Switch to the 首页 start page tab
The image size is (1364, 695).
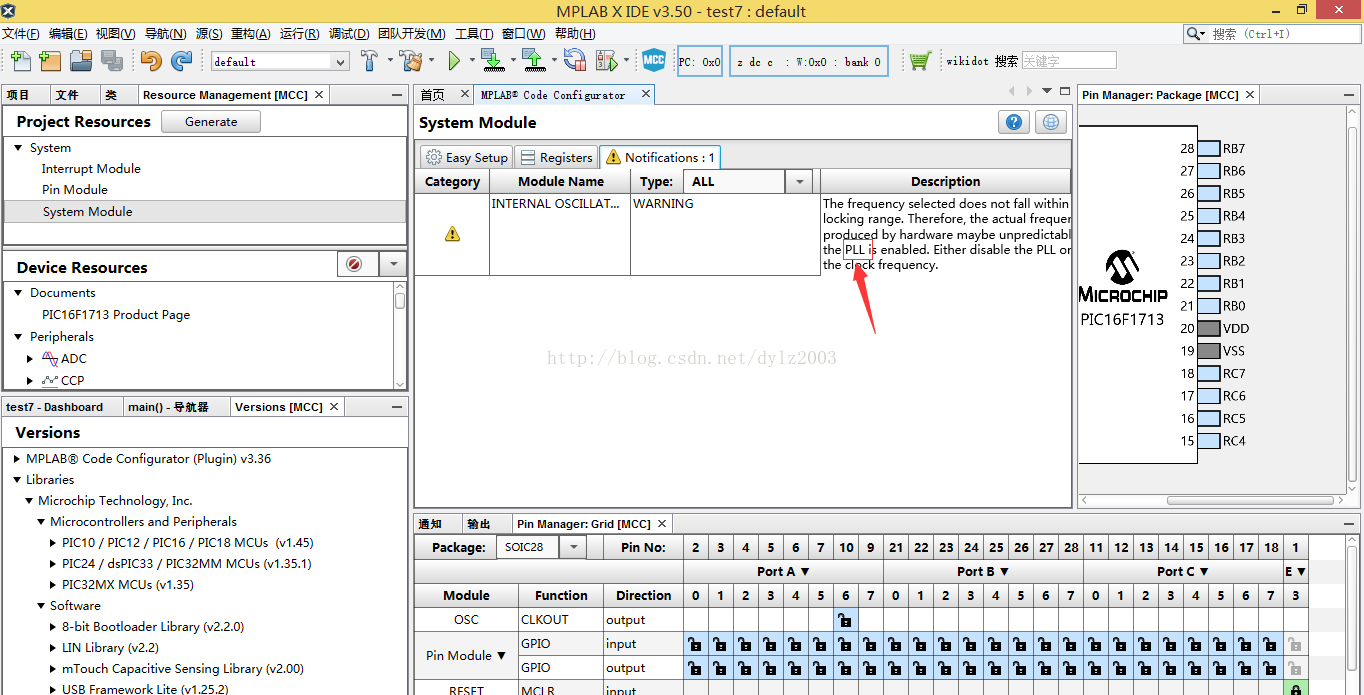point(432,95)
